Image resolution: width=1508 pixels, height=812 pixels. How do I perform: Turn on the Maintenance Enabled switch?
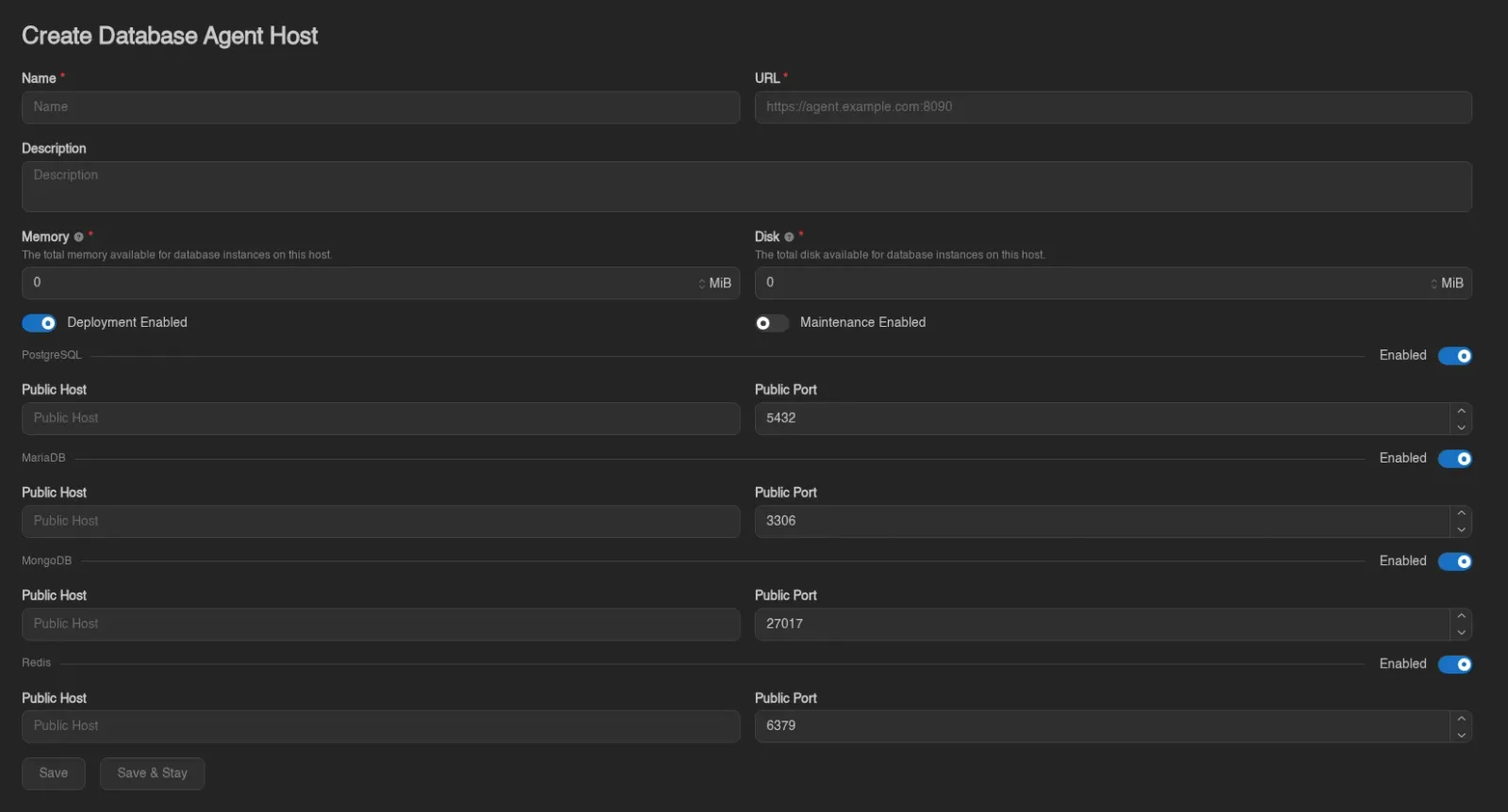pyautogui.click(x=772, y=323)
